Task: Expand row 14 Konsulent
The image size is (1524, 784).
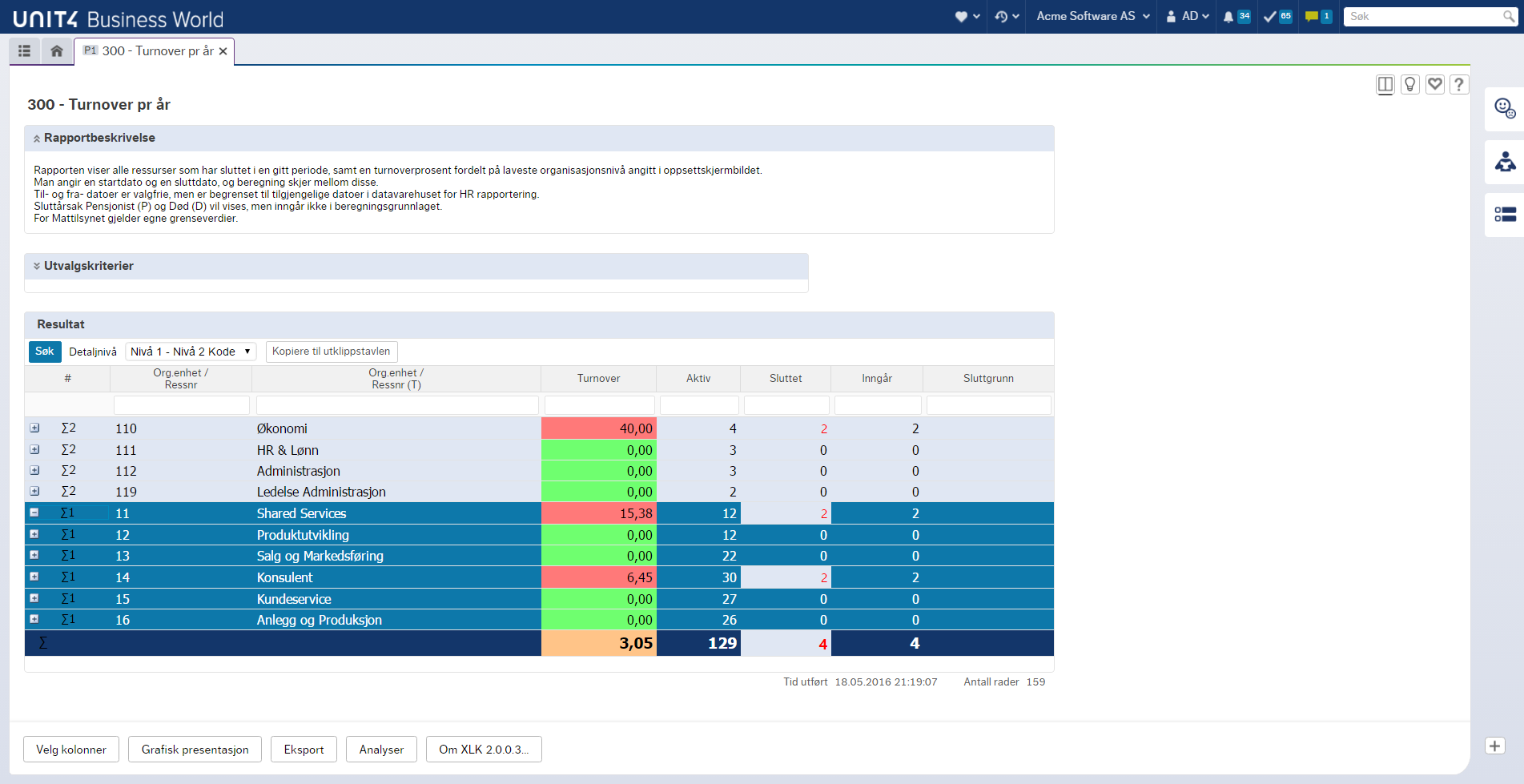Action: click(34, 577)
